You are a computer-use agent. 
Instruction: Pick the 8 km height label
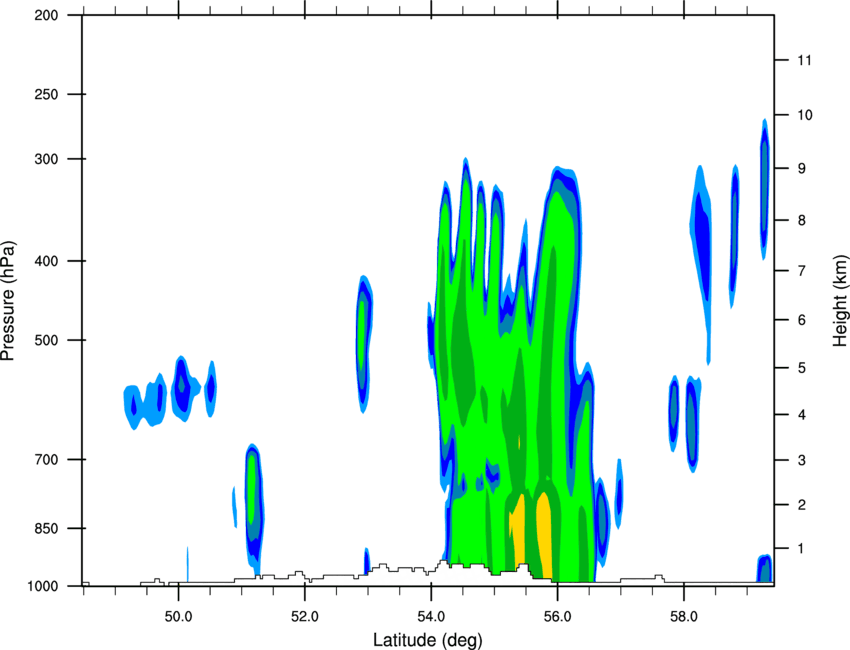click(801, 220)
